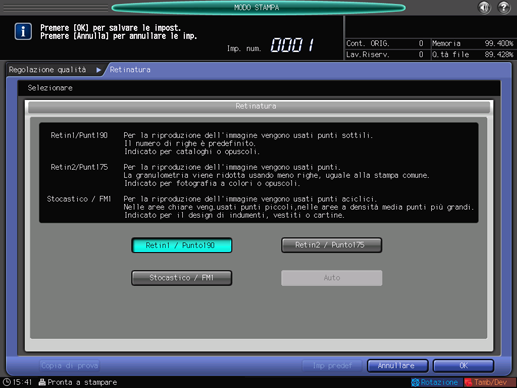Click the Stocastico / FM1 description label

tap(79, 199)
